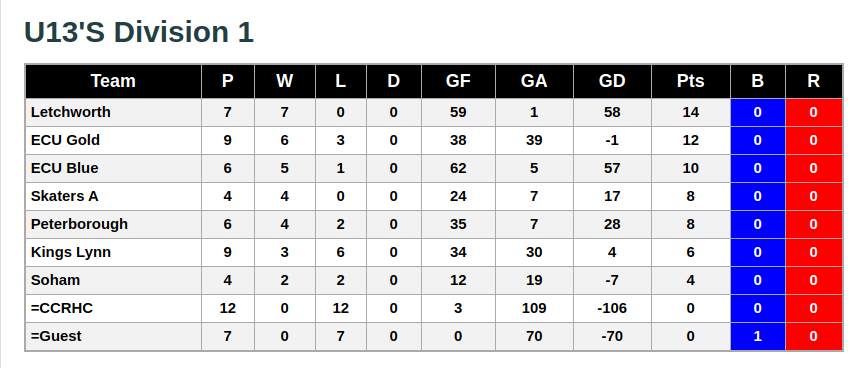The height and width of the screenshot is (368, 850).
Task: Click the =Guest team cell
Action: pyautogui.click(x=113, y=337)
